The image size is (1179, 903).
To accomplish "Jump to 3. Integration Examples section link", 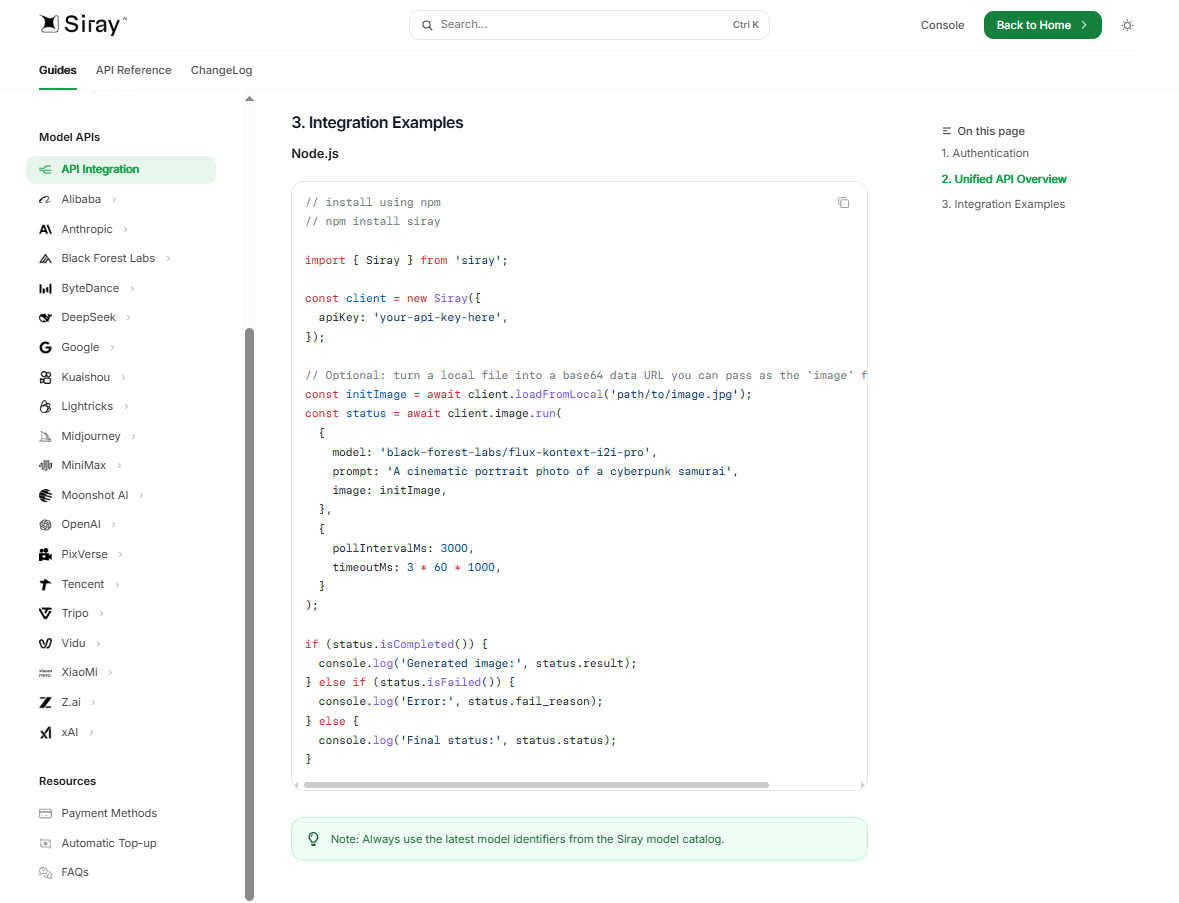I will (x=1003, y=205).
